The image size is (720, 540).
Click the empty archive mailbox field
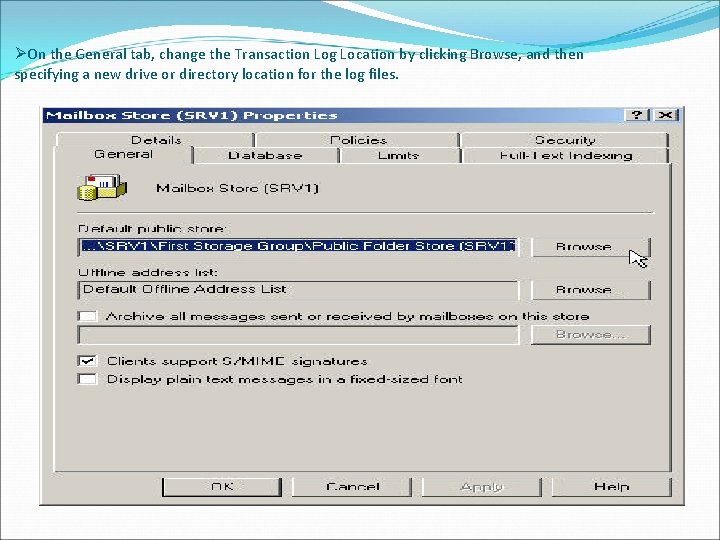[298, 335]
